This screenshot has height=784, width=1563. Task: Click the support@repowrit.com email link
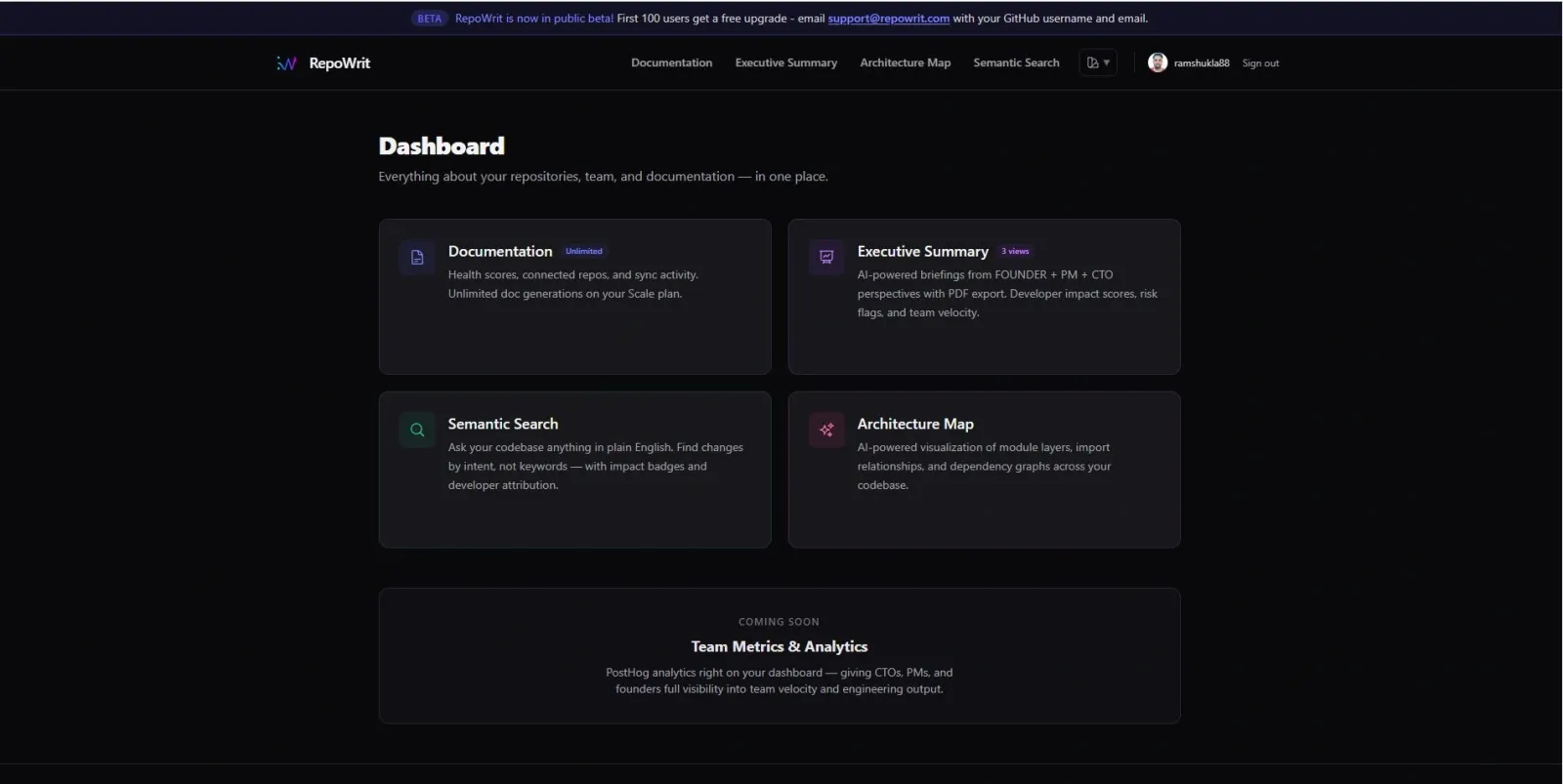888,19
